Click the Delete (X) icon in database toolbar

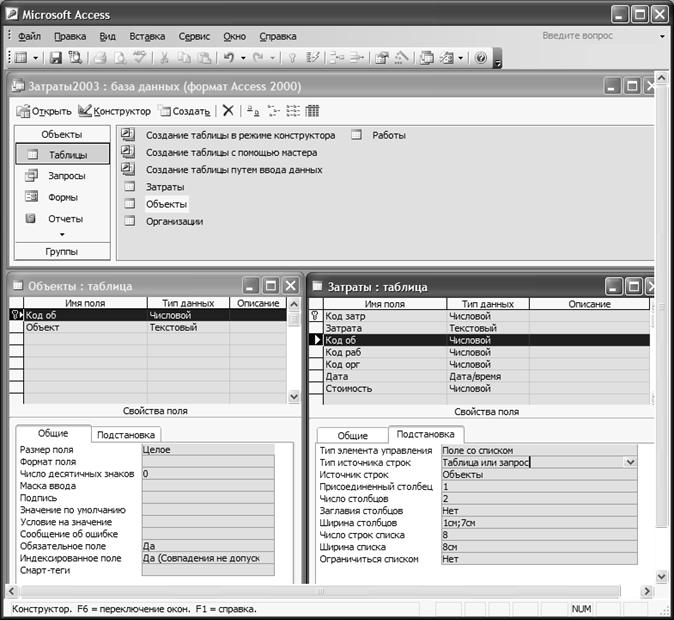(228, 111)
